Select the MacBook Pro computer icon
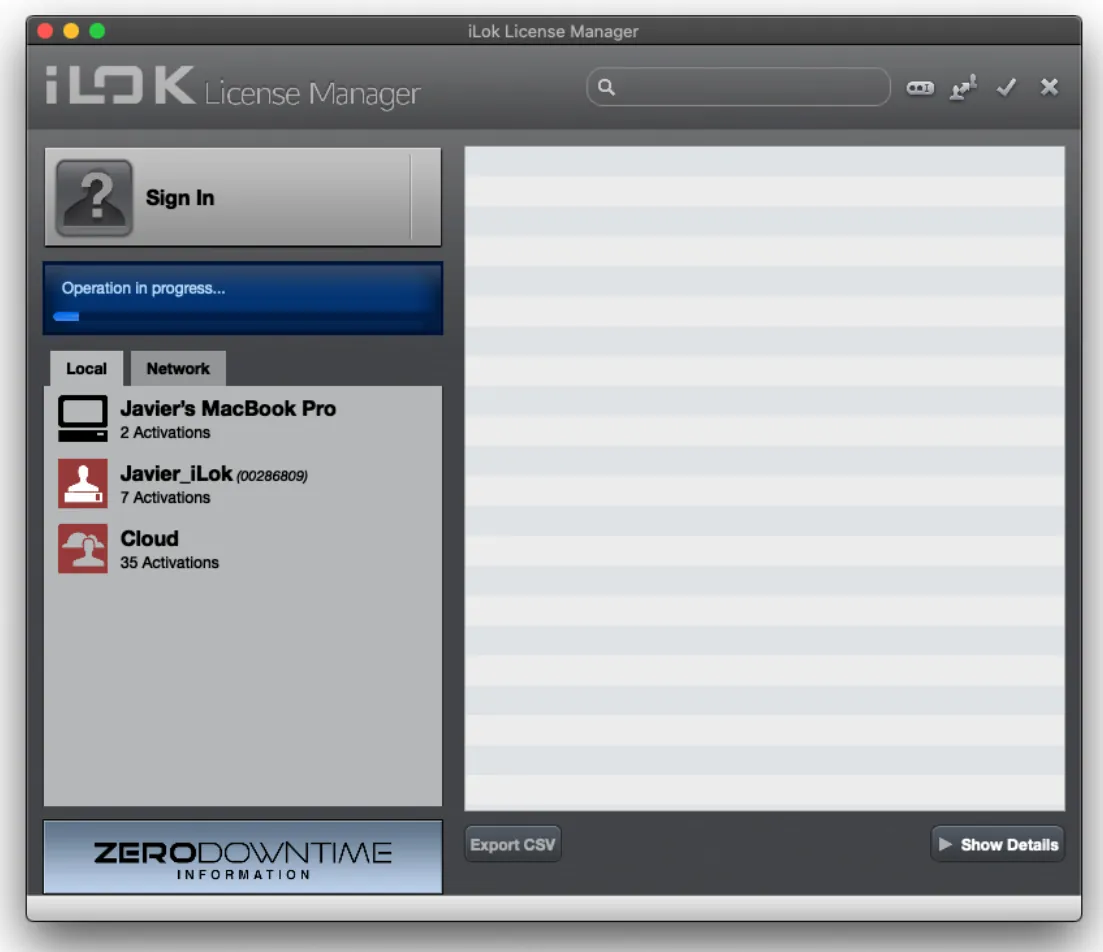The image size is (1103, 952). (x=83, y=419)
